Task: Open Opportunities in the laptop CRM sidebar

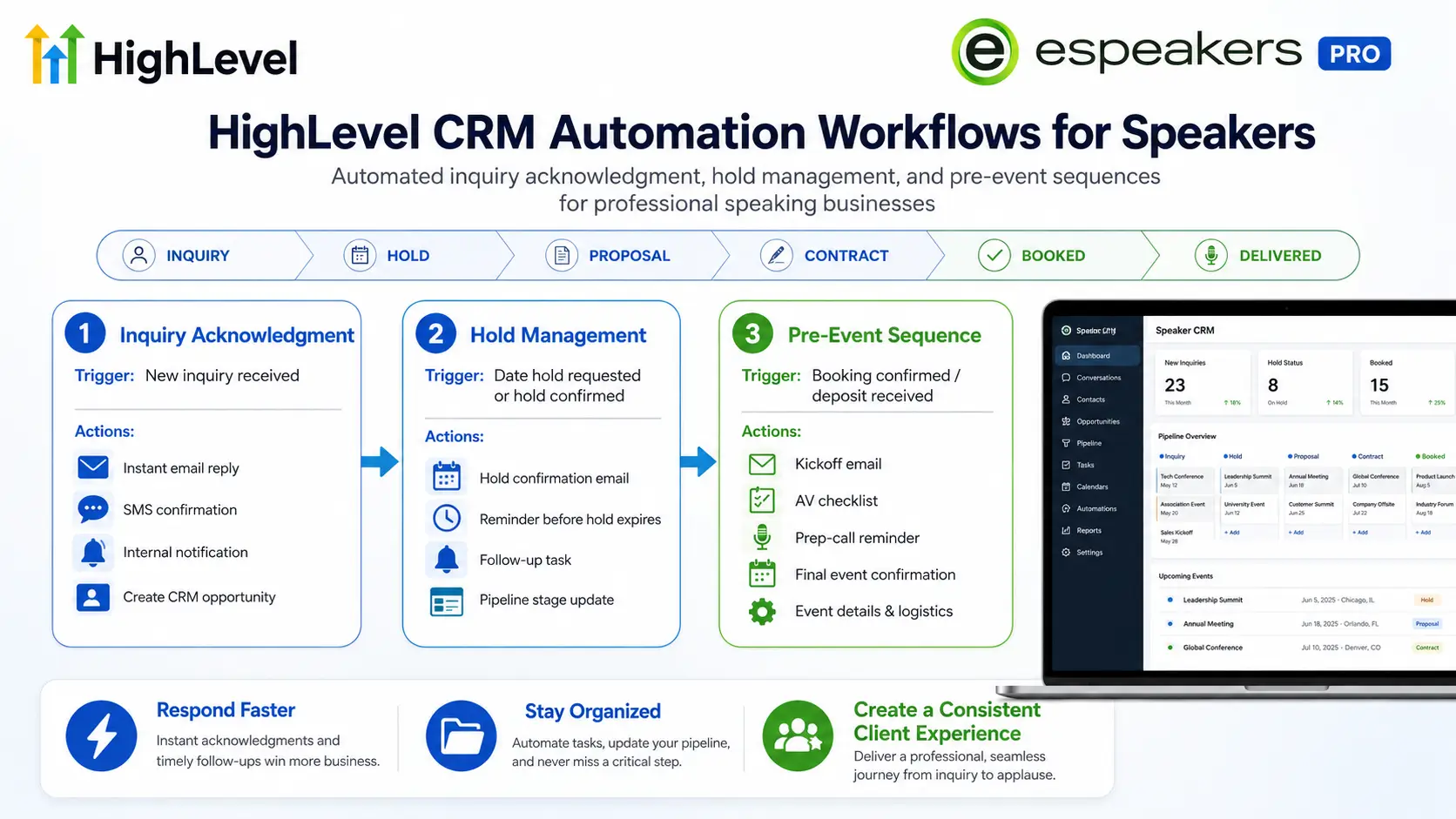Action: pyautogui.click(x=1097, y=421)
